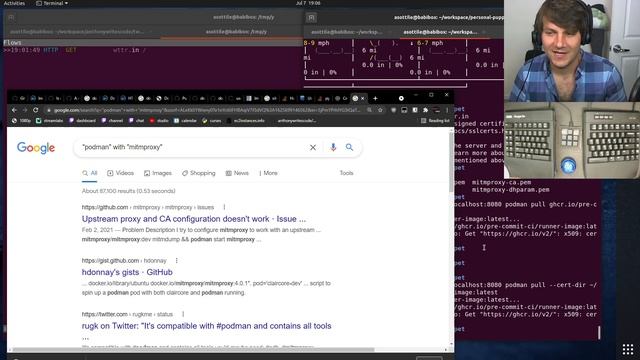Click new-tab icon of right terminal window

coord(311,18)
